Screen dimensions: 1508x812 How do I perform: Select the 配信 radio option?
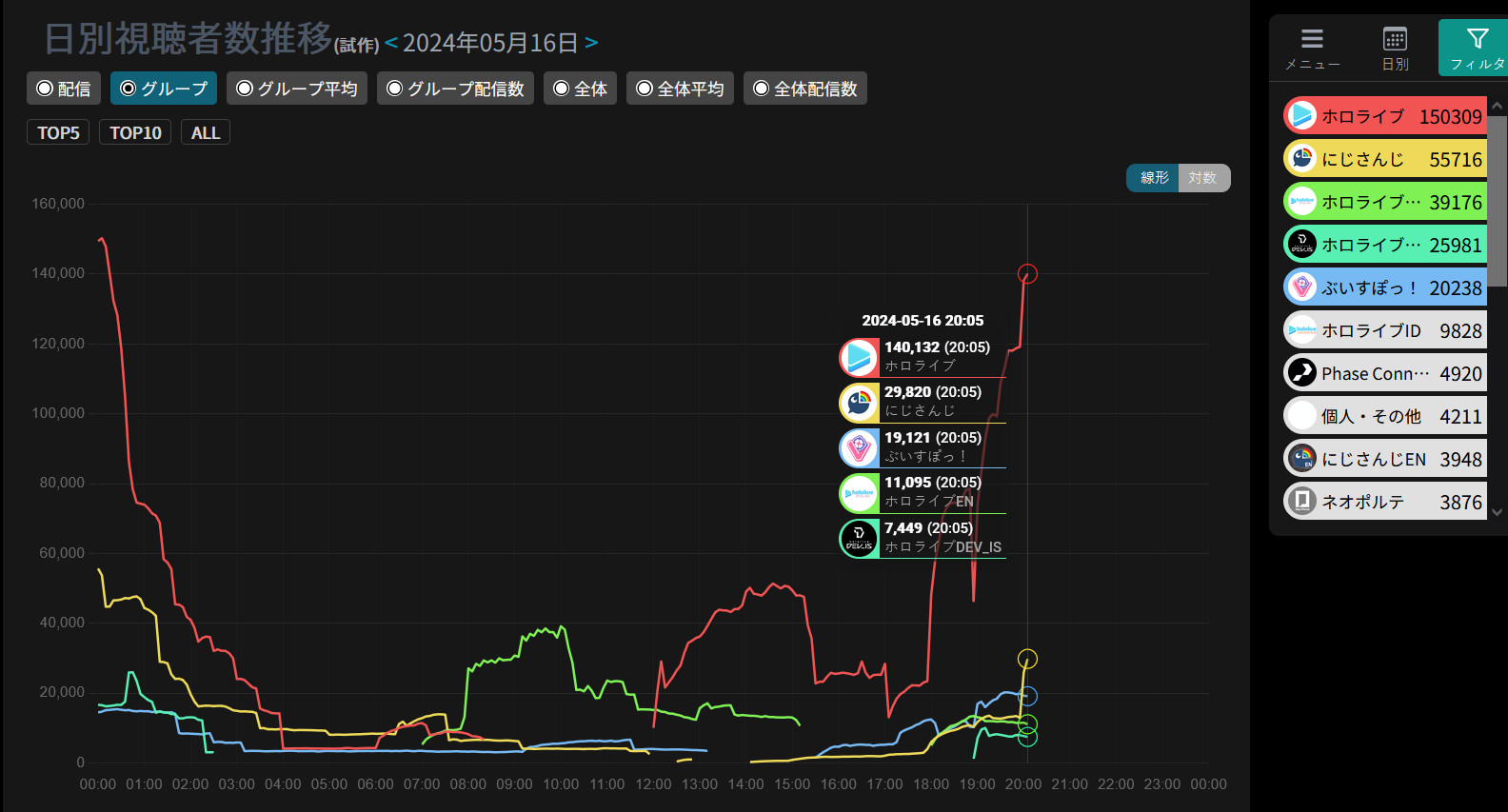[64, 89]
